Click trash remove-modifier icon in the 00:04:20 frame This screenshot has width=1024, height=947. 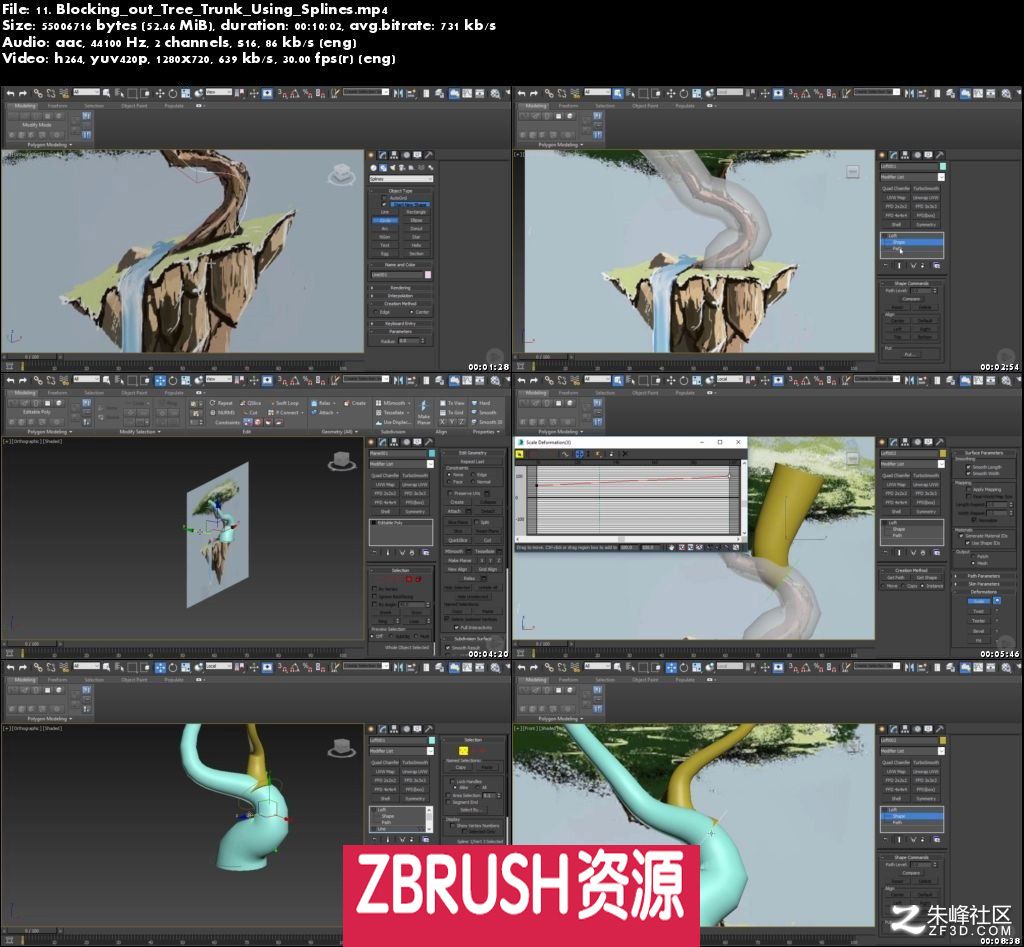tap(413, 553)
